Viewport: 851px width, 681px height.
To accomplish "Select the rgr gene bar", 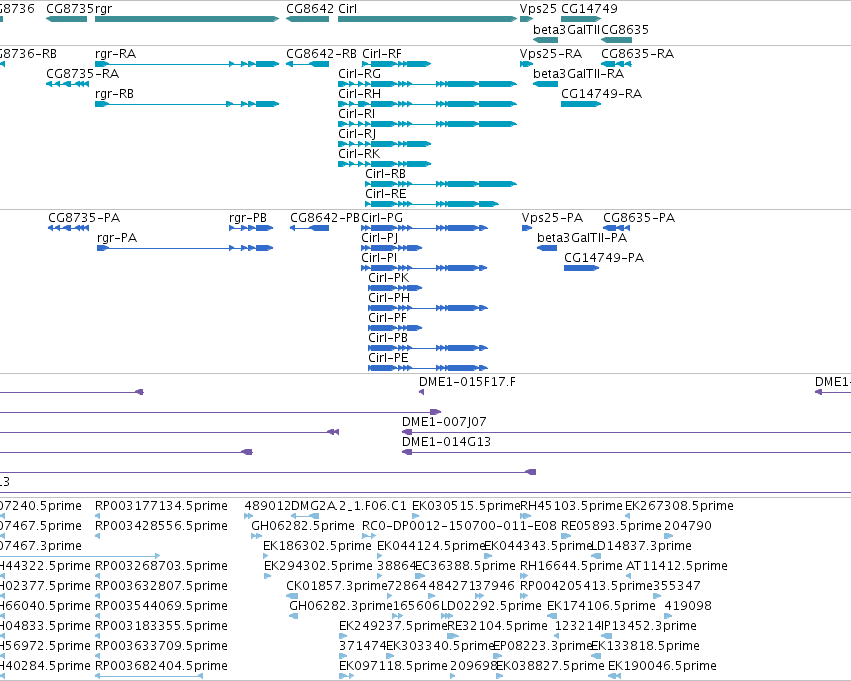I will 187,19.
